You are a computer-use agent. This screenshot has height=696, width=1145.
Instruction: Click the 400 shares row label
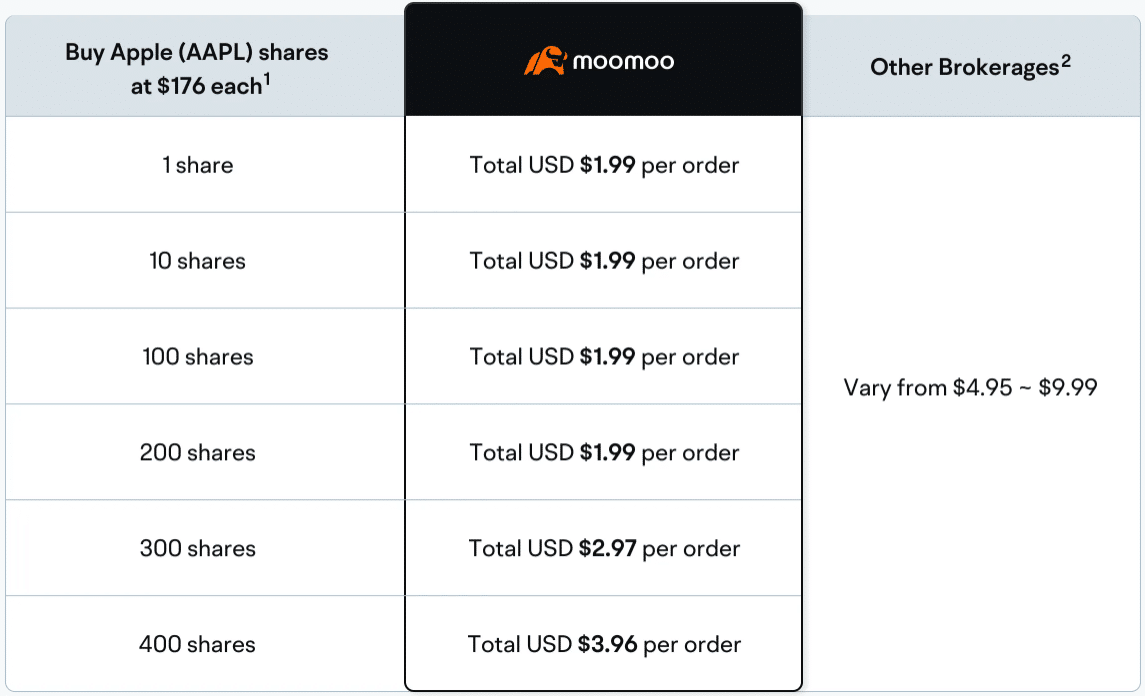click(x=198, y=645)
